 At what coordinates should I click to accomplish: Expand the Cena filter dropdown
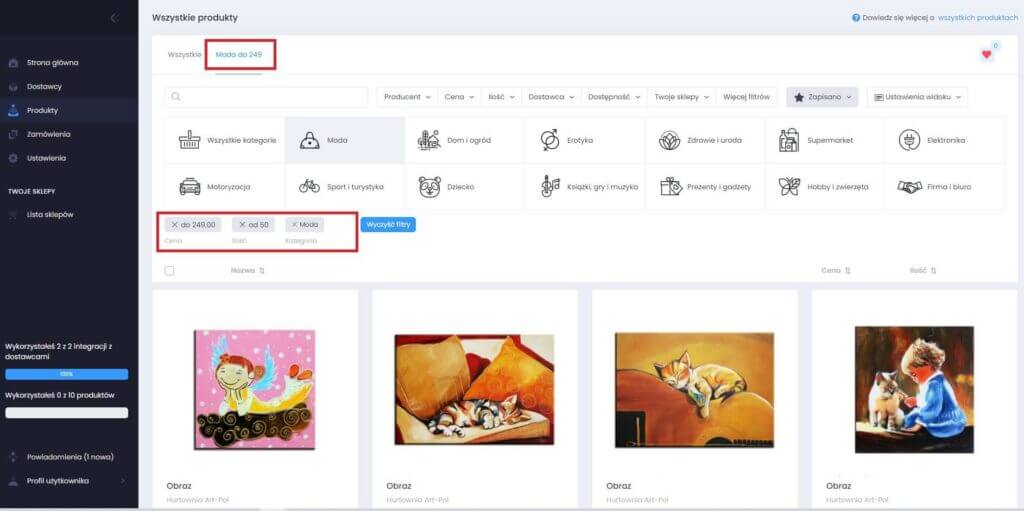pos(459,97)
